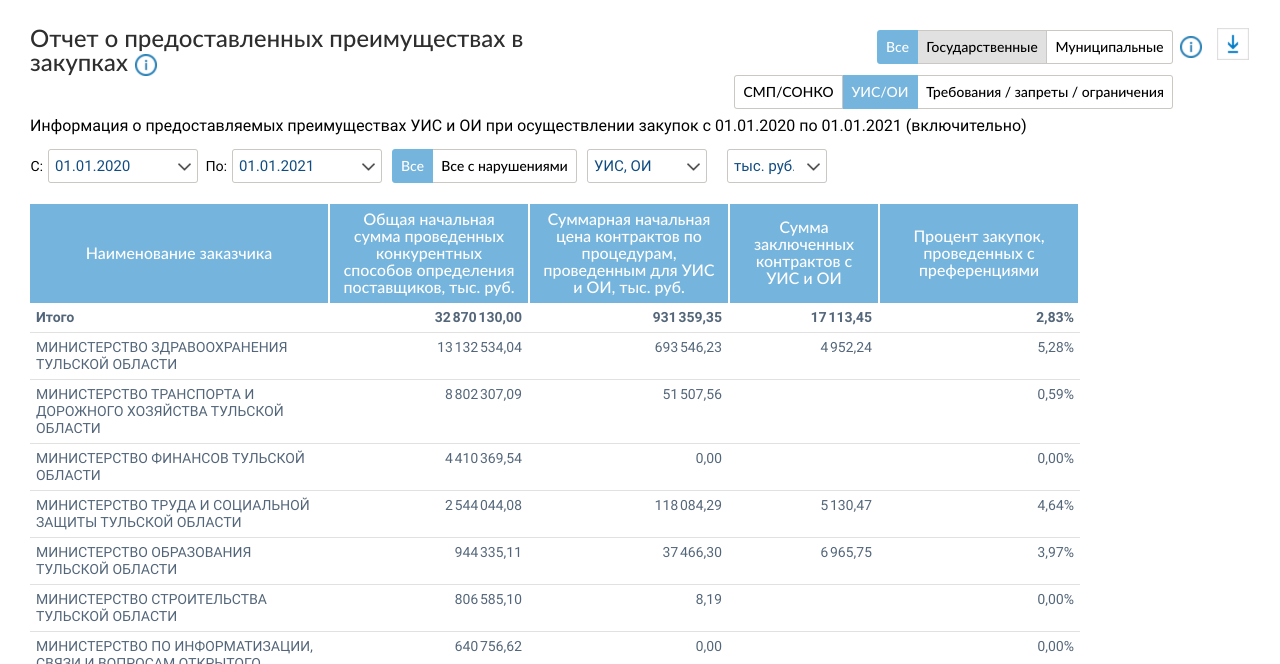This screenshot has height=664, width=1280.
Task: Click Процент закупок, проведенных с преференциями header
Action: click(x=978, y=254)
